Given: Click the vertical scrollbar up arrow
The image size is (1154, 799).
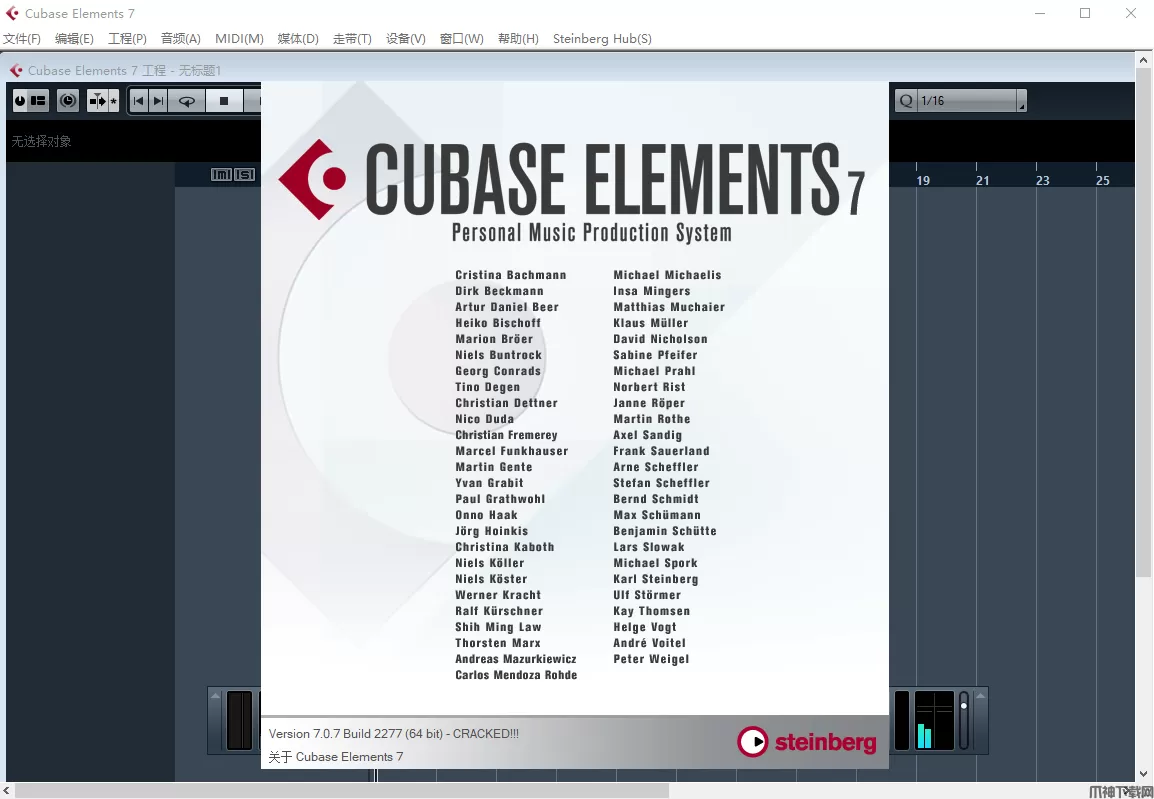Looking at the screenshot, I should click(x=1144, y=60).
